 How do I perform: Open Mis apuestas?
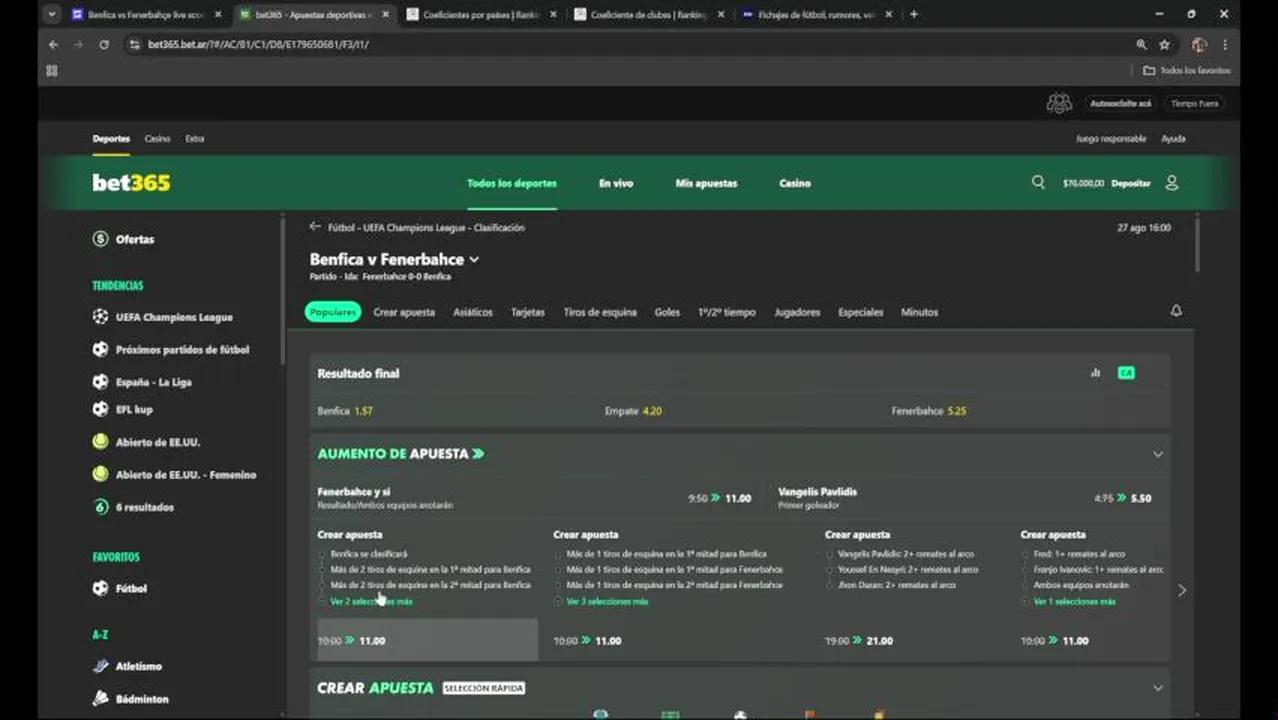[706, 183]
